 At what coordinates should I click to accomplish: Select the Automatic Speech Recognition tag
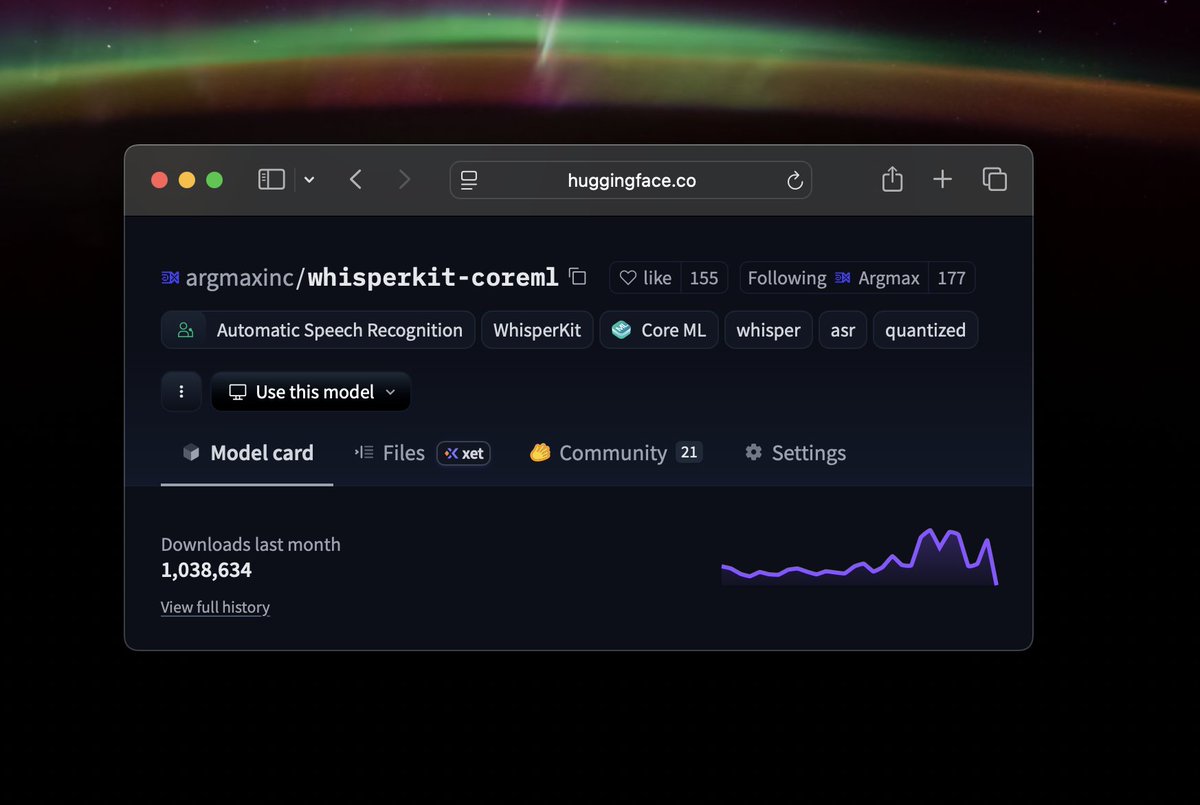(x=317, y=330)
